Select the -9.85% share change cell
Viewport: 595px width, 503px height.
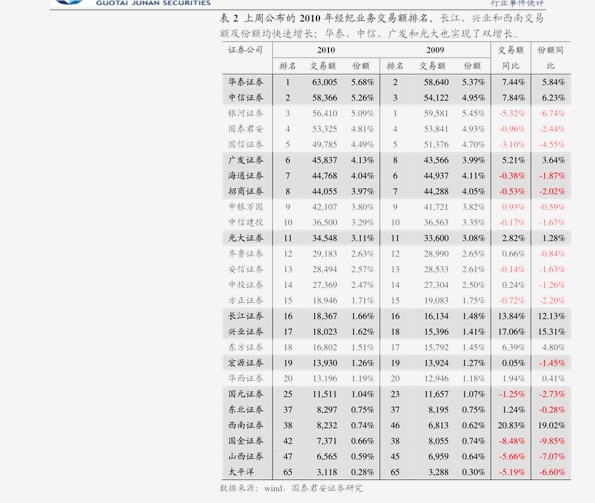coord(552,441)
